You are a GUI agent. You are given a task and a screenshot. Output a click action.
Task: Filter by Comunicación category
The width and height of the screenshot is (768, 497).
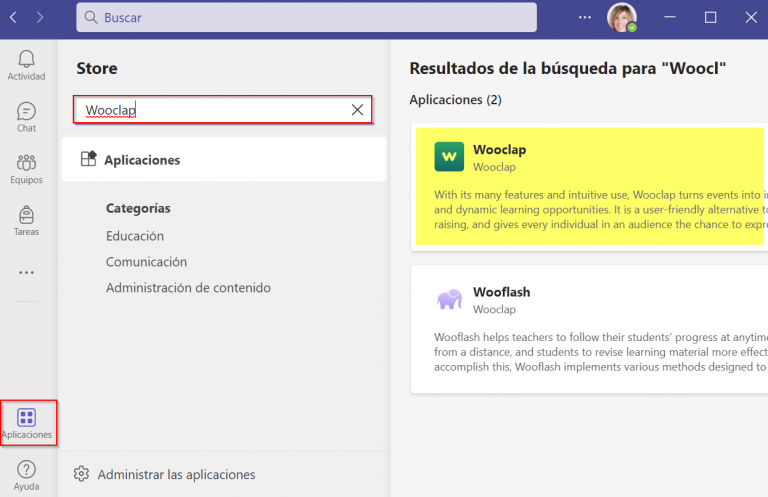[146, 262]
